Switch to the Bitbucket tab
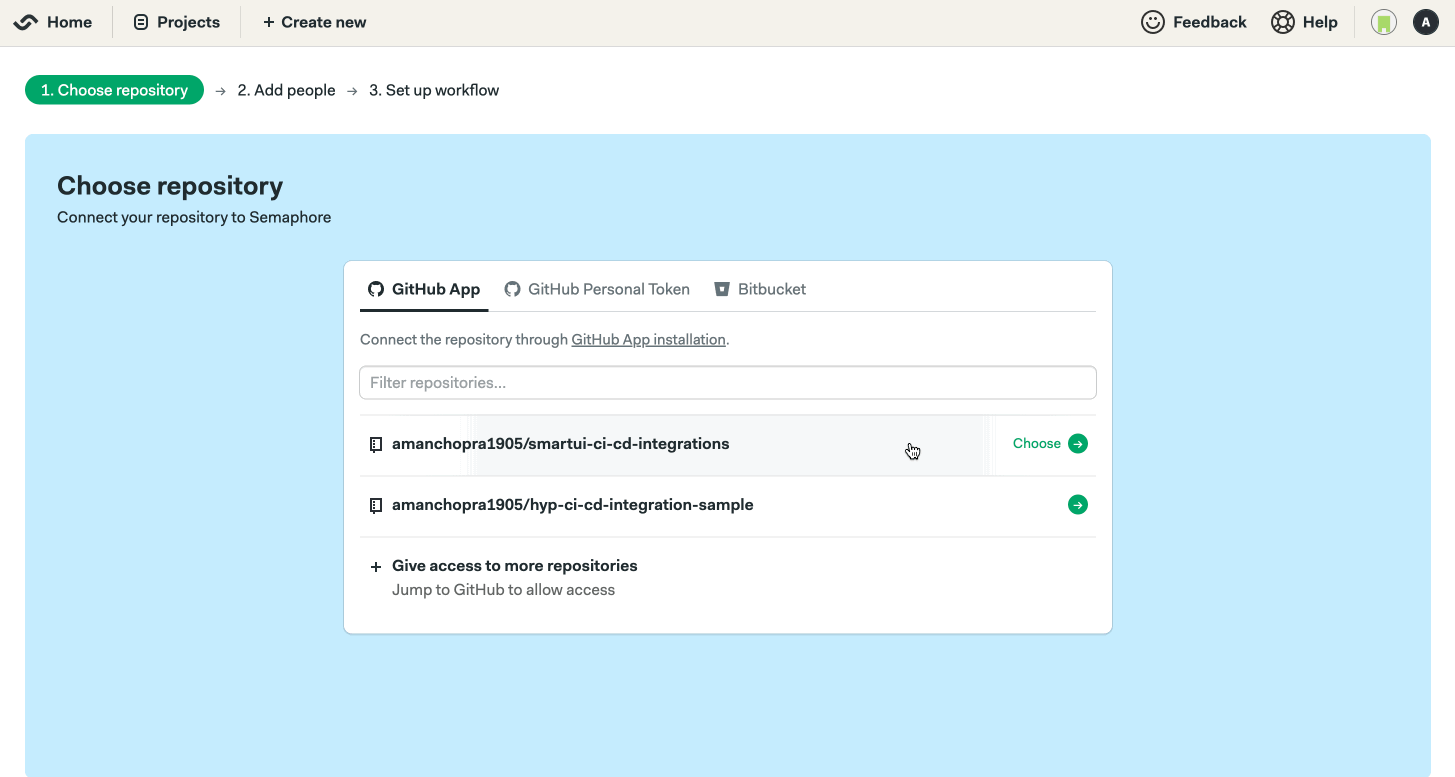 760,289
